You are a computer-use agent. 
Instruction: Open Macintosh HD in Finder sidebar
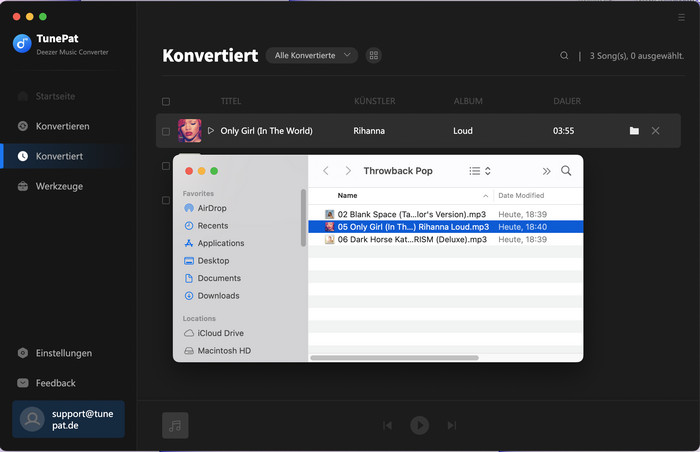pos(217,351)
